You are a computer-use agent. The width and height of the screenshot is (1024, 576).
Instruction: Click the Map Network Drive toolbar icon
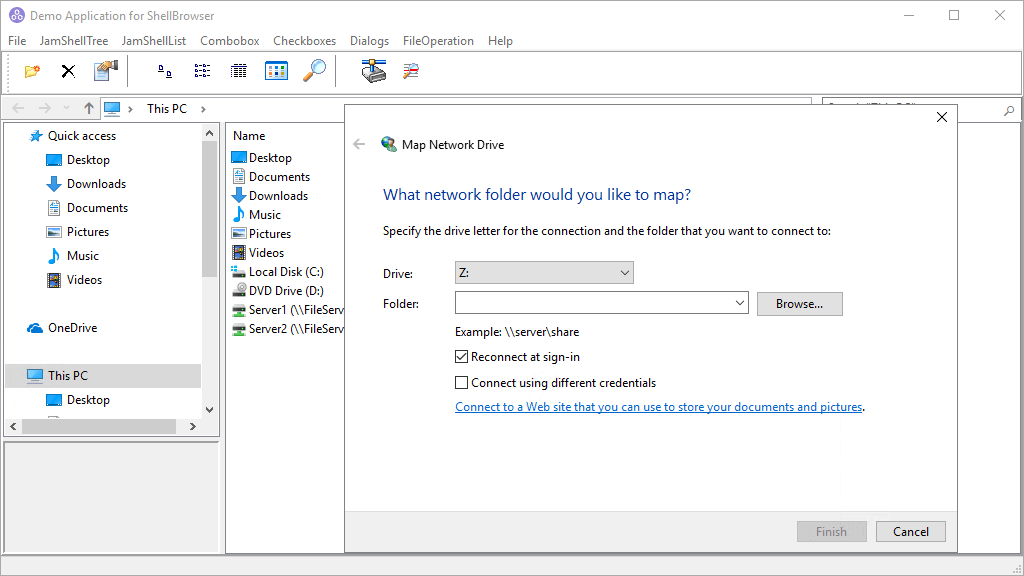[373, 71]
